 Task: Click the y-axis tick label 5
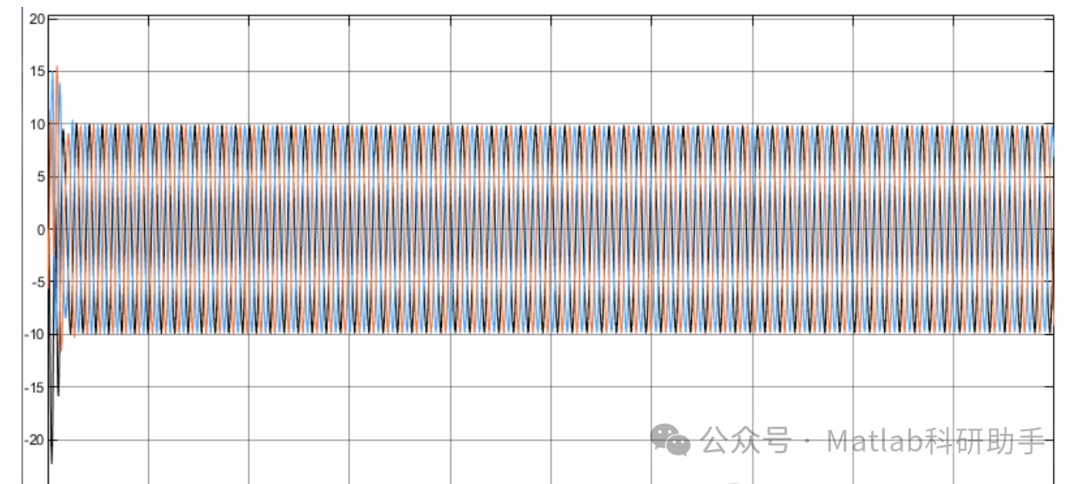(x=39, y=177)
